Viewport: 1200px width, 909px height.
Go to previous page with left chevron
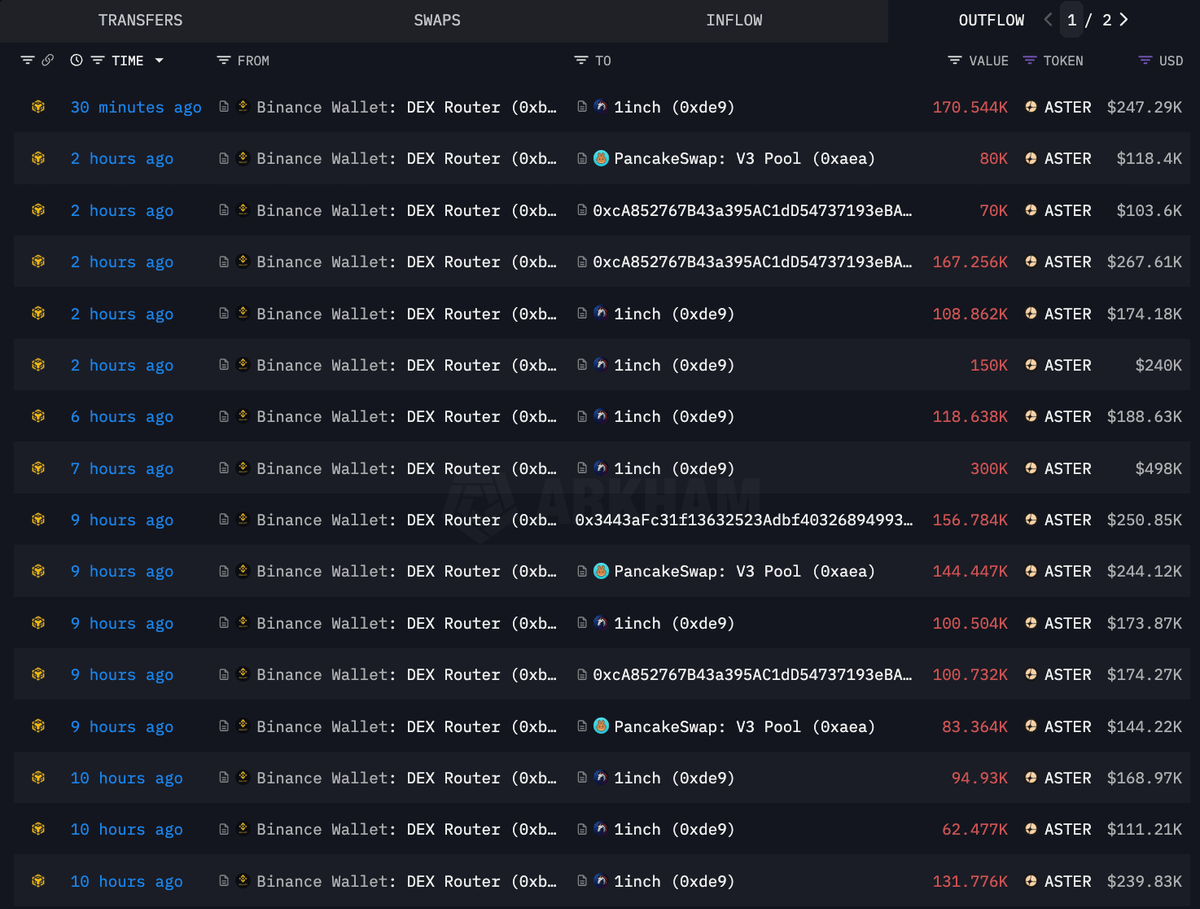1047,20
